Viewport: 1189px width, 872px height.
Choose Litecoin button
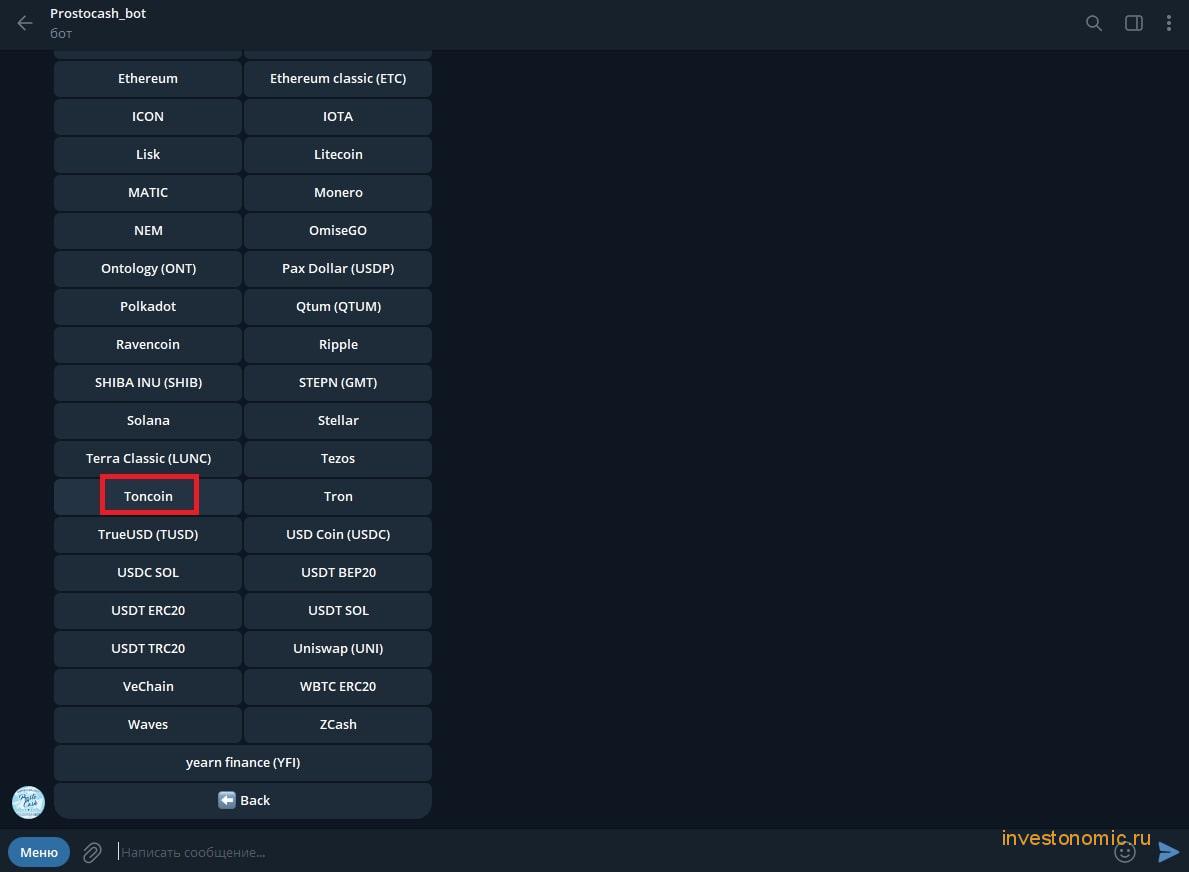point(338,155)
